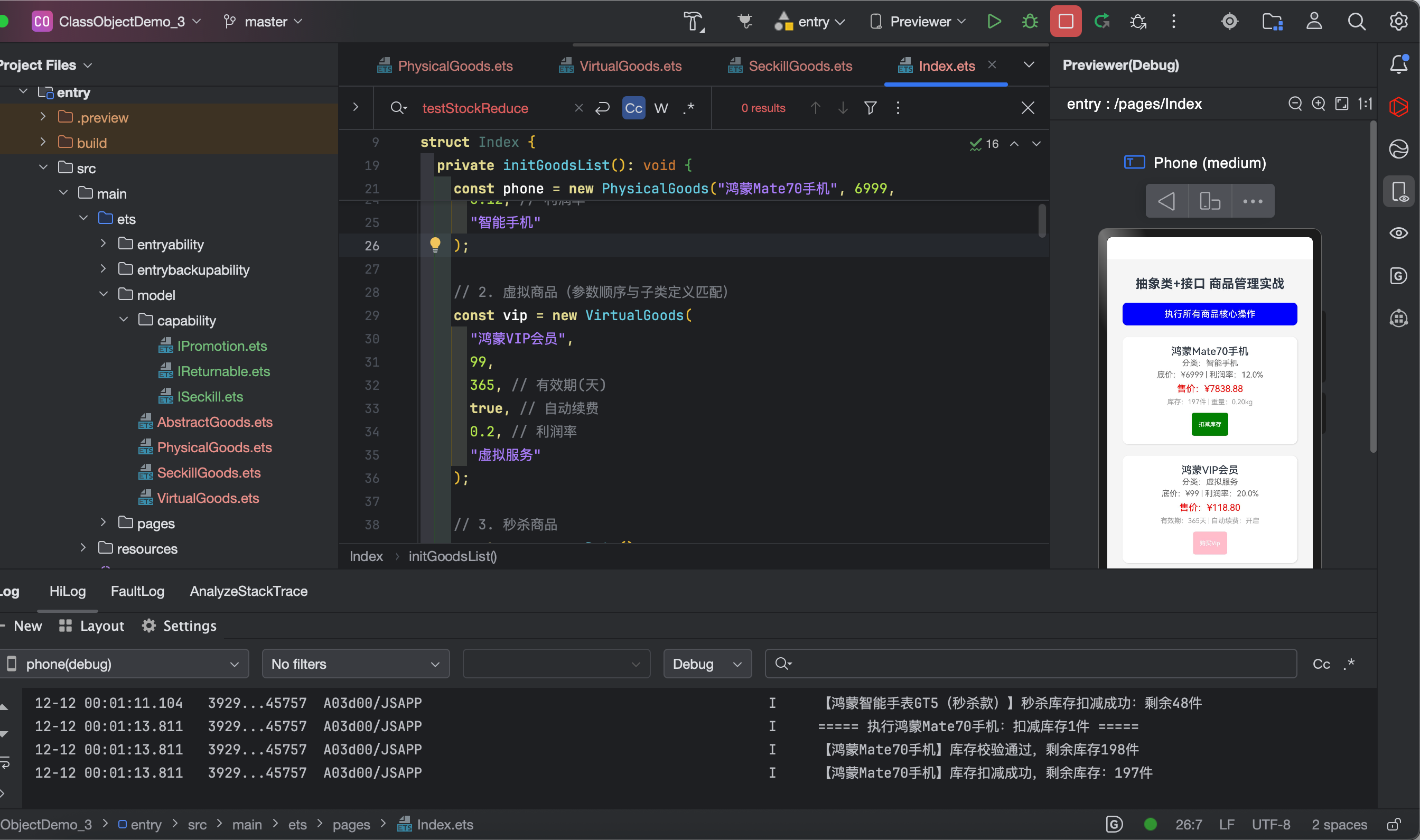Click the blue 执行所有商品核心操作 button
Viewport: 1420px width, 840px height.
pos(1209,314)
